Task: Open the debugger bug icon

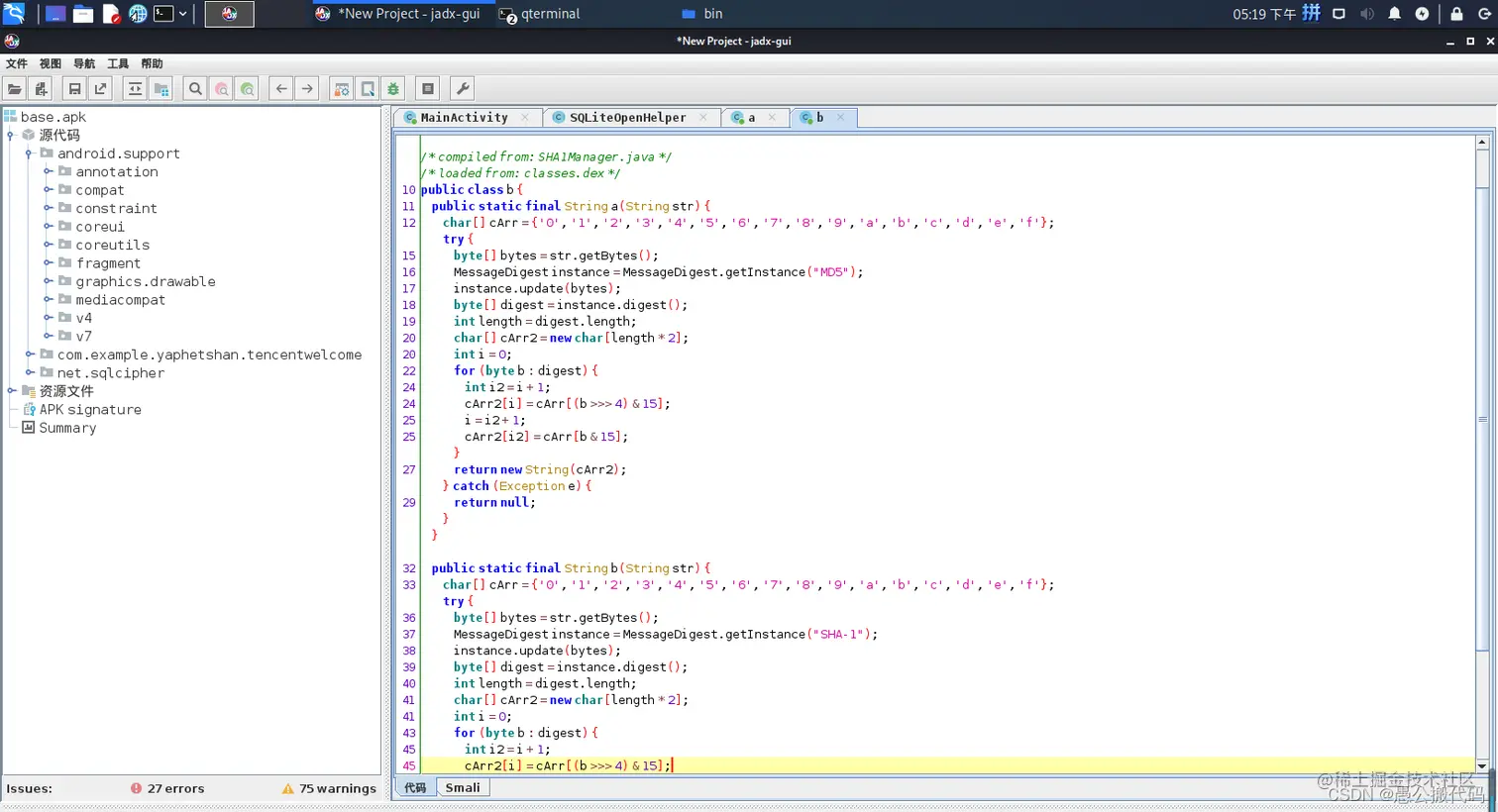Action: [x=393, y=89]
